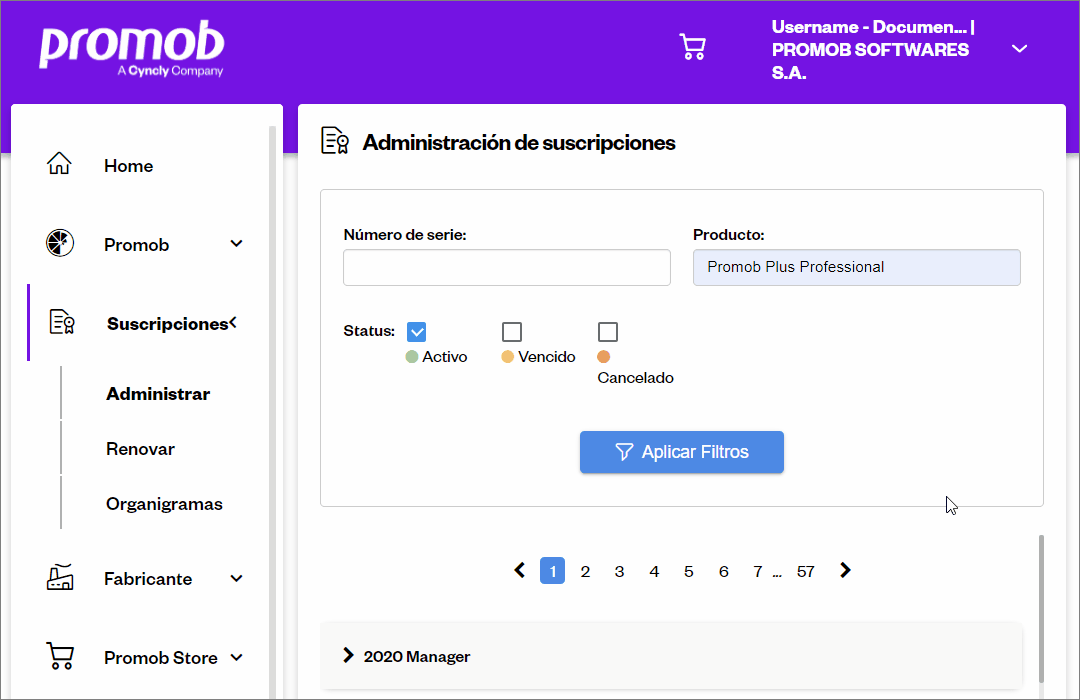Click the content area vertical scrollbar

pyautogui.click(x=1041, y=608)
